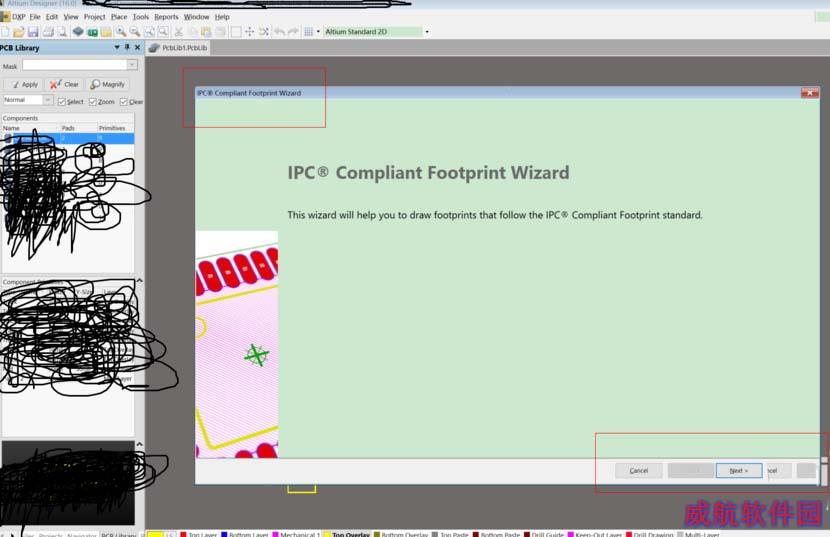The height and width of the screenshot is (537, 830).
Task: Switch to the PcbLib1.PcbLib document tab
Action: 178,48
